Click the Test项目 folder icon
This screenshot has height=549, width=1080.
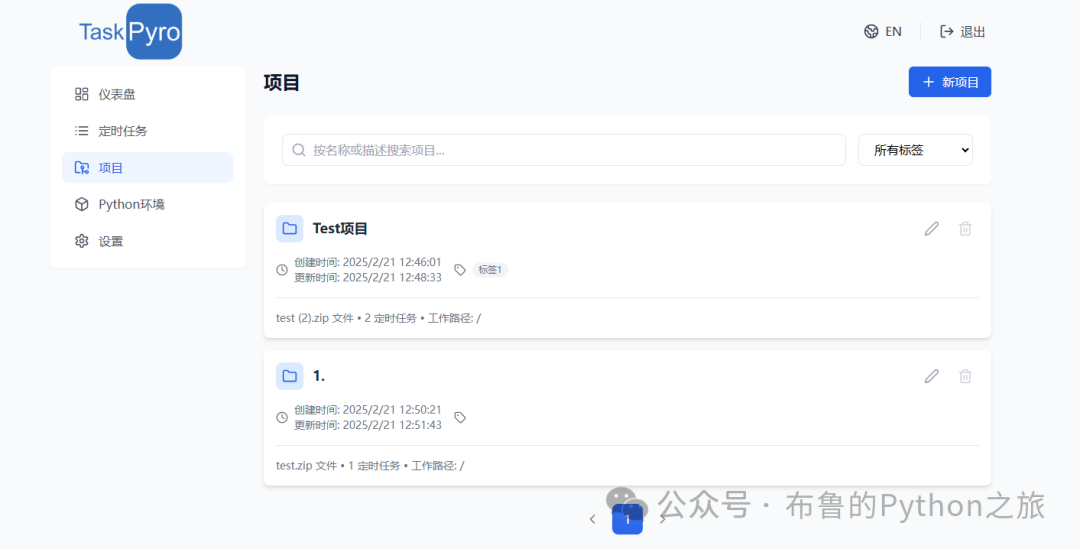290,229
